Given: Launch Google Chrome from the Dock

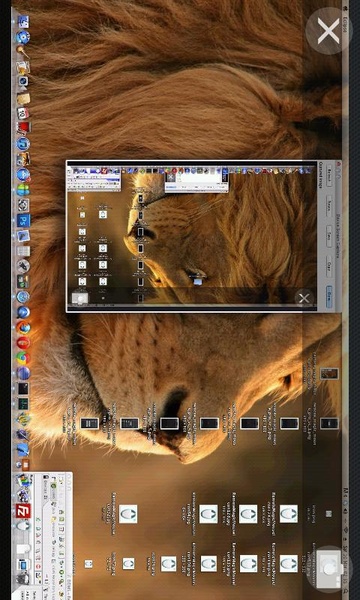Looking at the screenshot, I should click(x=23, y=358).
